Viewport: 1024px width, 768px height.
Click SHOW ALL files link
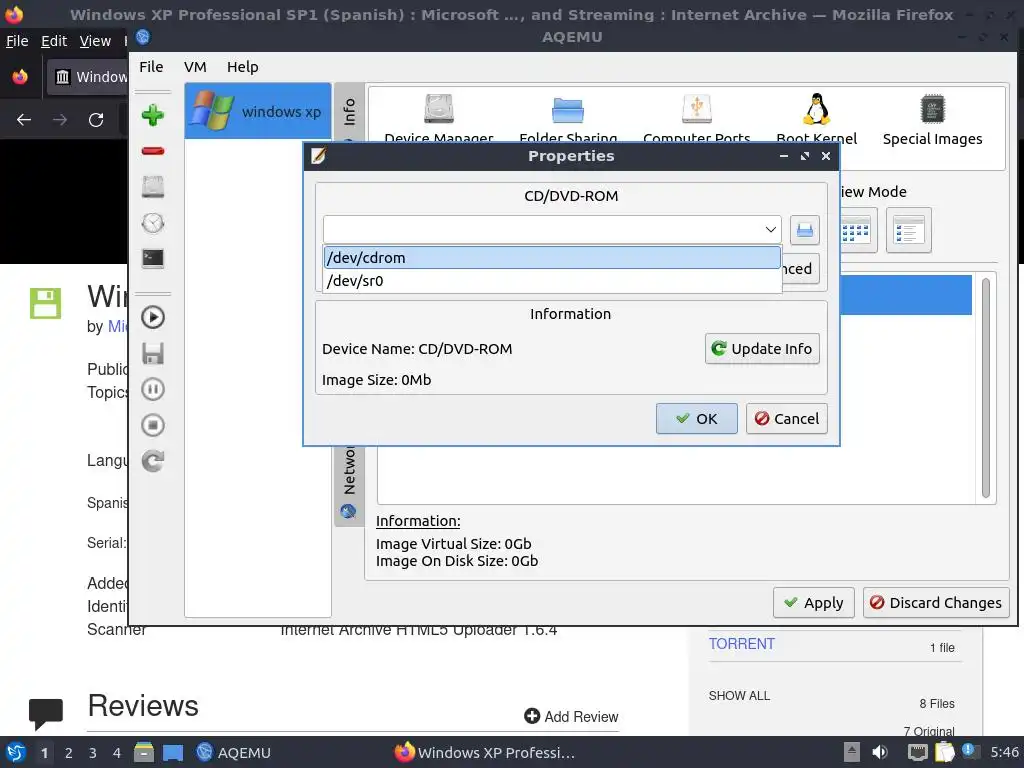coord(739,696)
